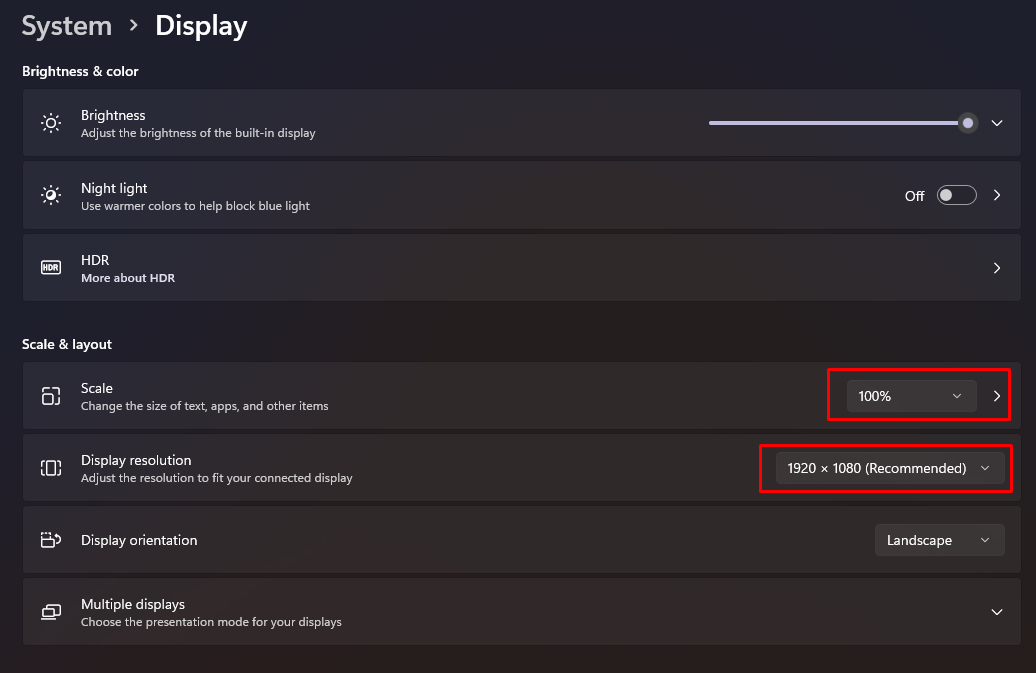The width and height of the screenshot is (1036, 673).
Task: Click the Scale icon beside Scale setting
Action: [x=51, y=395]
